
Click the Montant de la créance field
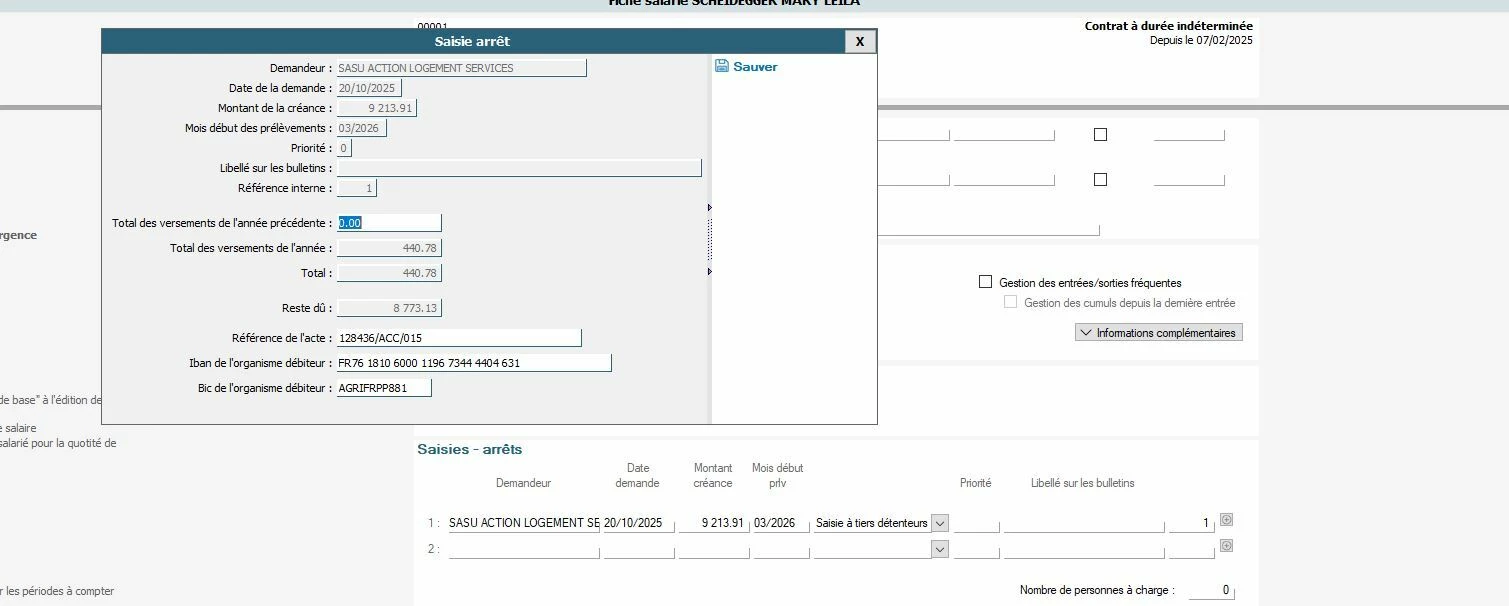coord(376,108)
